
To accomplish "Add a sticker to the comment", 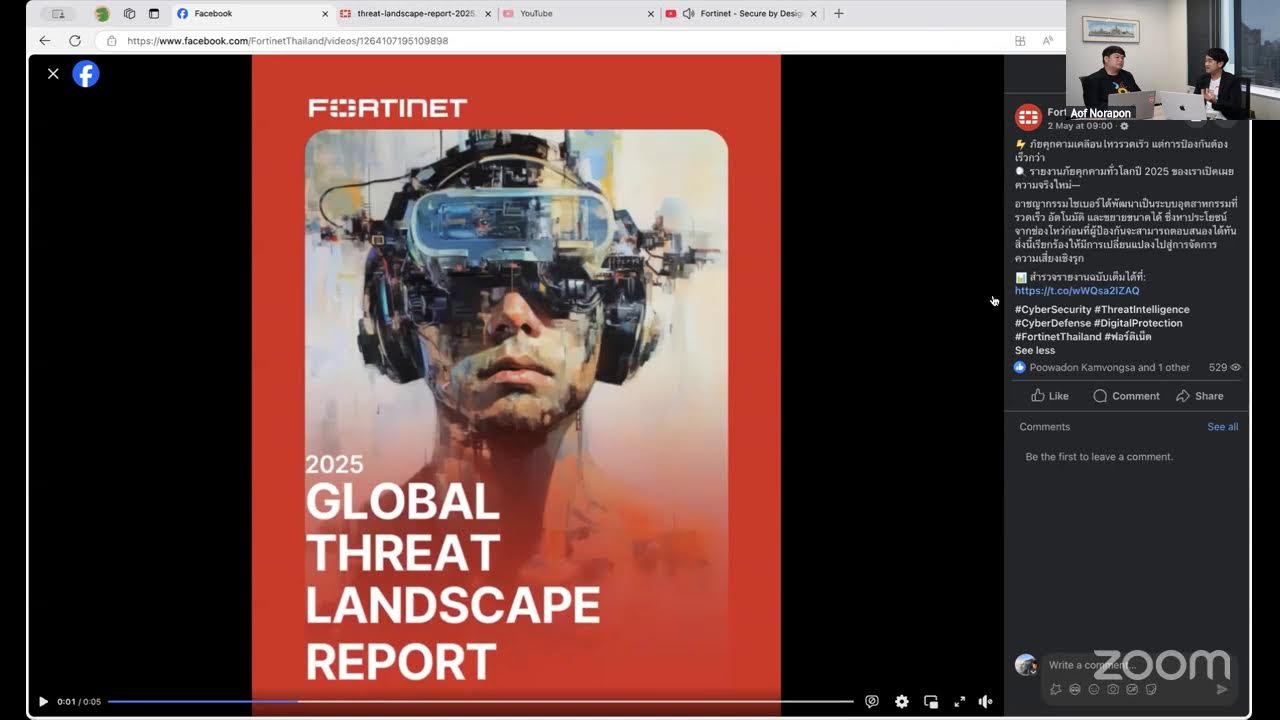I will click(x=1151, y=689).
